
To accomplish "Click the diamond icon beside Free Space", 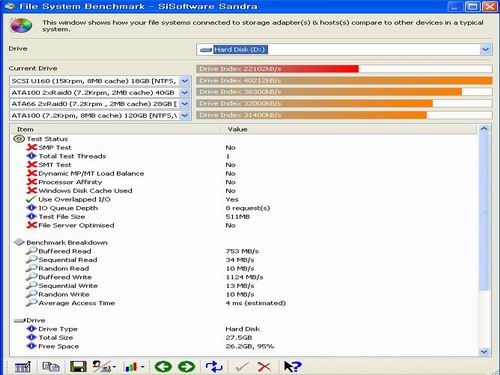I will pyautogui.click(x=31, y=346).
